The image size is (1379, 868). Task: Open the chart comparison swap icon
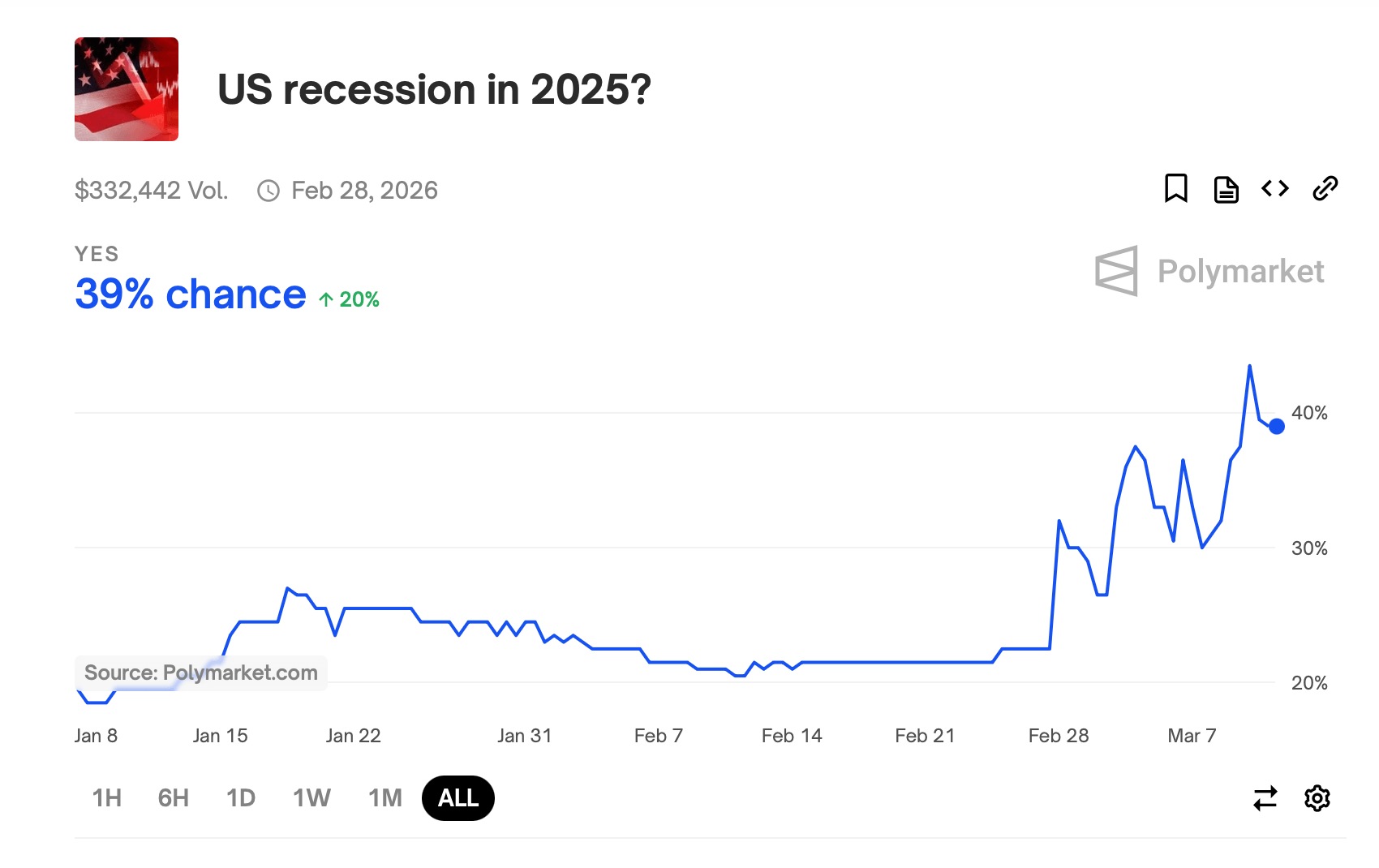[1264, 798]
